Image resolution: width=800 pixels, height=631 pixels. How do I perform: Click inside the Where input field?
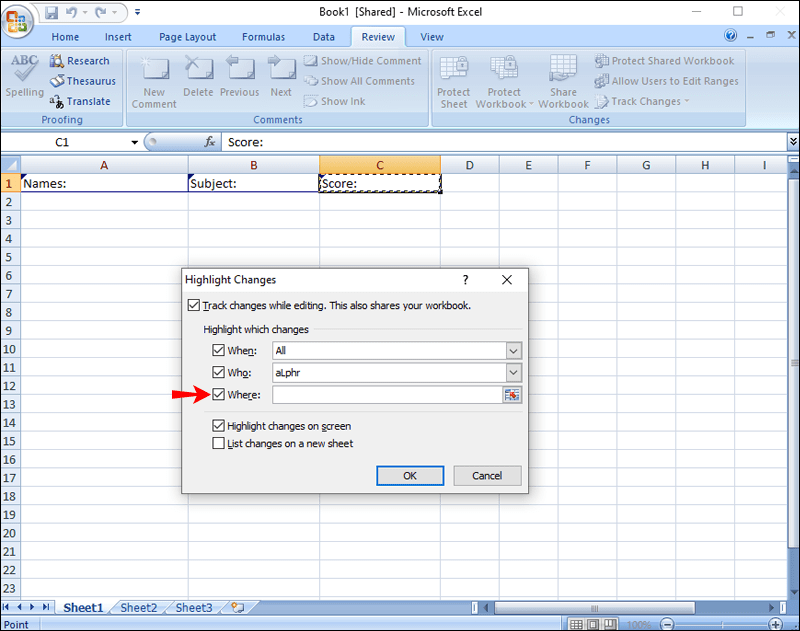tap(388, 395)
